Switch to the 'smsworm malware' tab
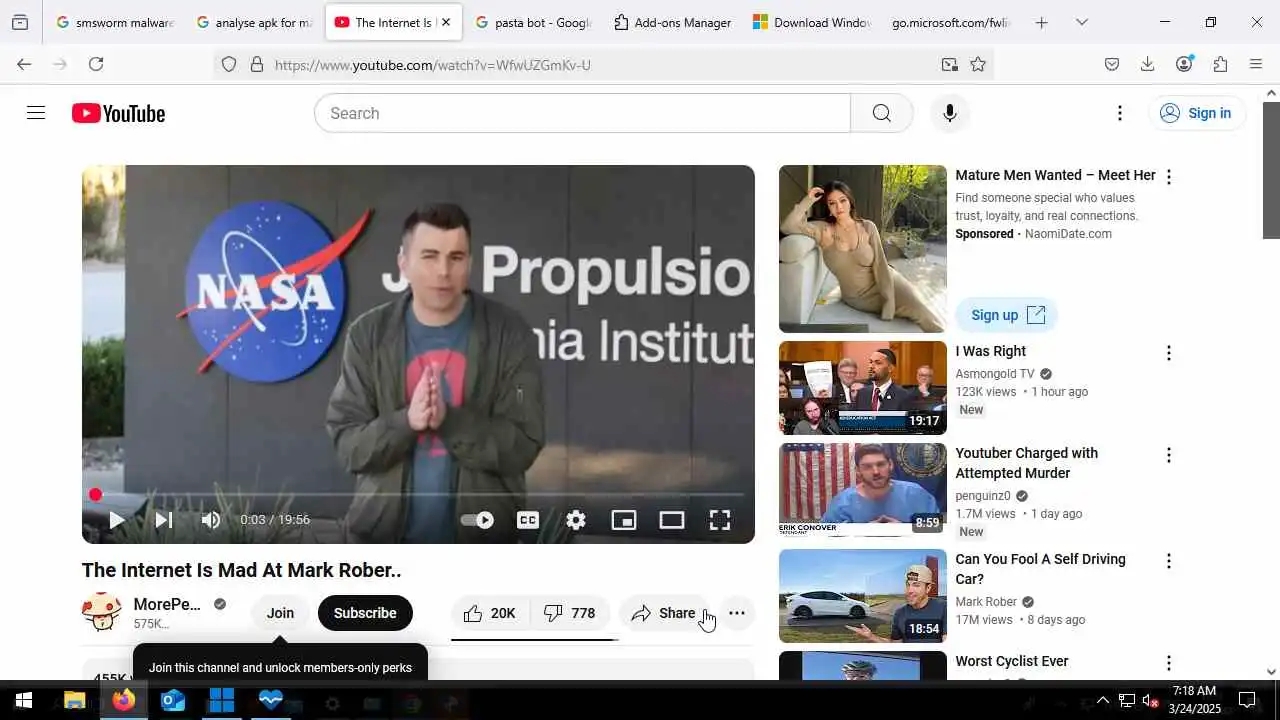Viewport: 1280px width, 720px height. coord(115,22)
